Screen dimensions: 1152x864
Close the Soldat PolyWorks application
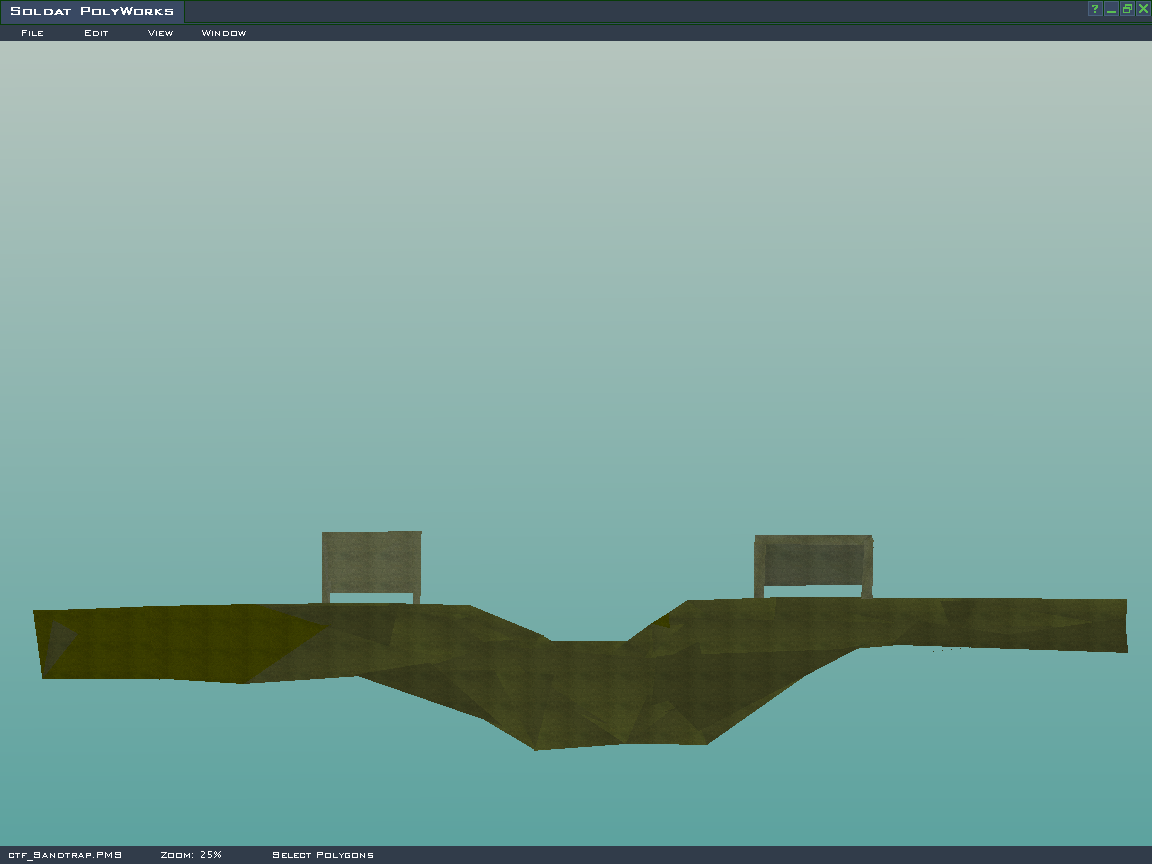pos(1143,9)
